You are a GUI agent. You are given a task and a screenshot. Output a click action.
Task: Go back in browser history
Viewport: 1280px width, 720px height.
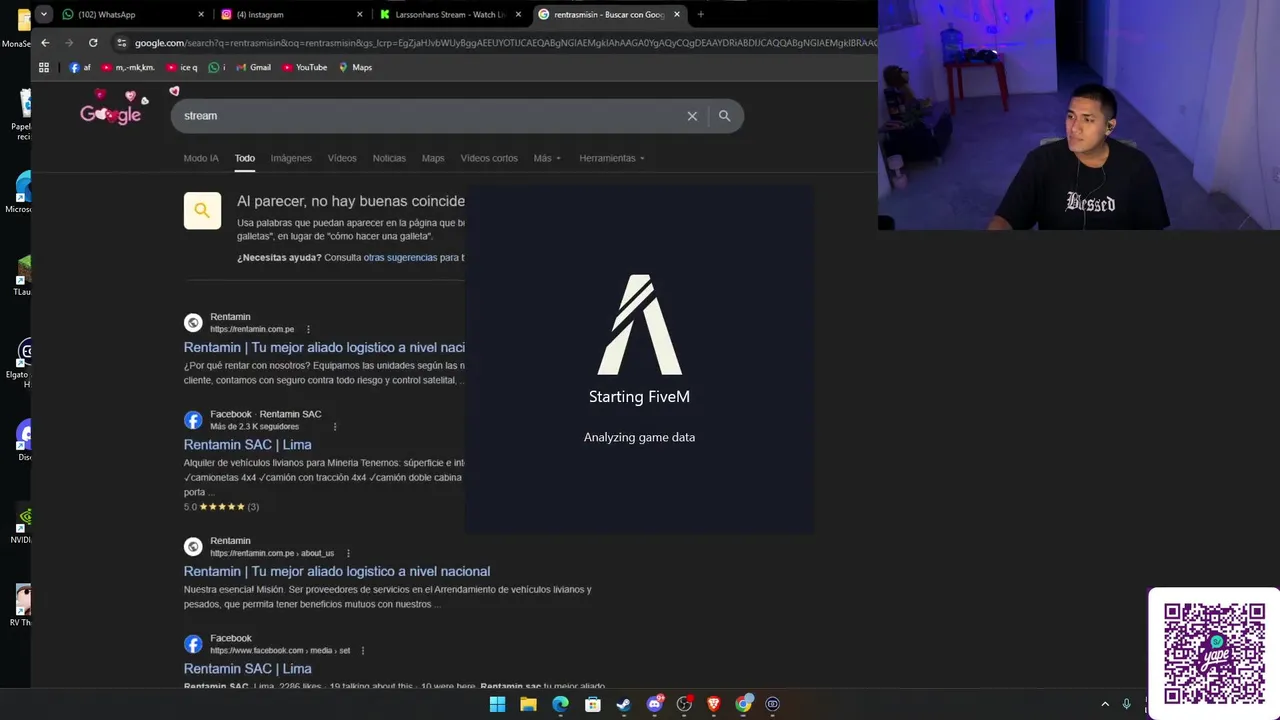click(x=45, y=43)
